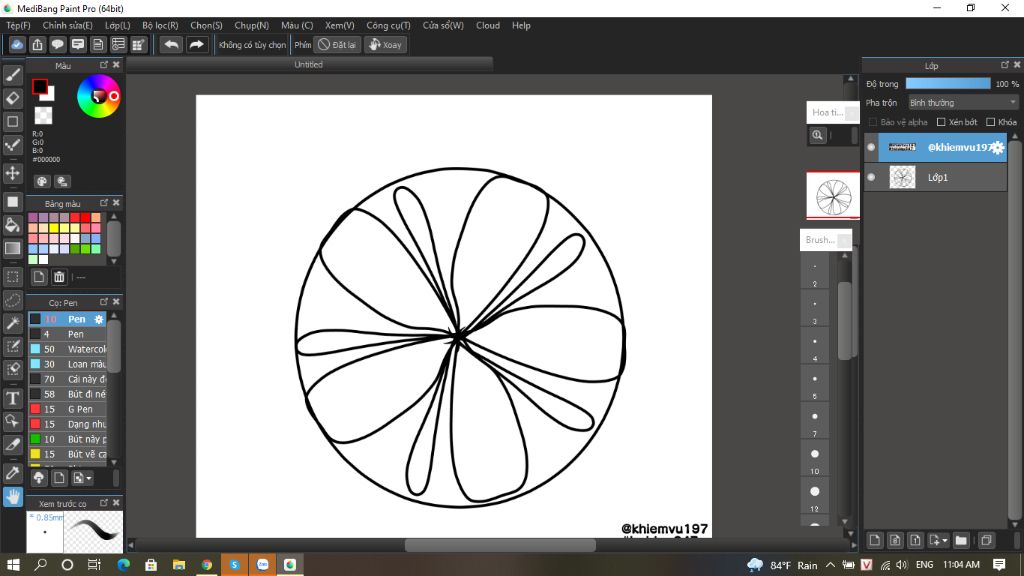Switch to the Untitled canvas tab
1024x576 pixels.
click(x=308, y=65)
